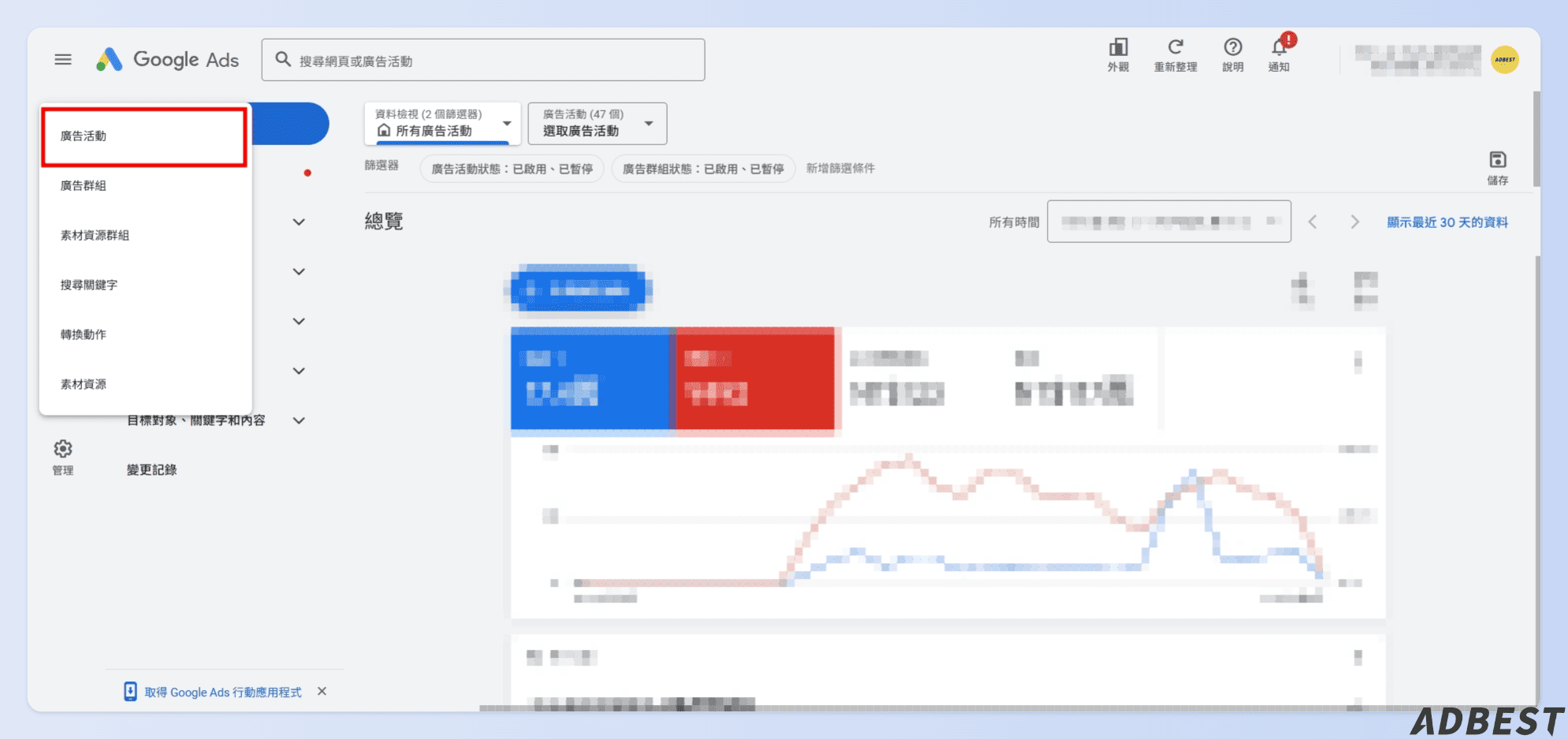The image size is (1568, 739).
Task: Click the 篩選器 filter label
Action: (x=382, y=166)
